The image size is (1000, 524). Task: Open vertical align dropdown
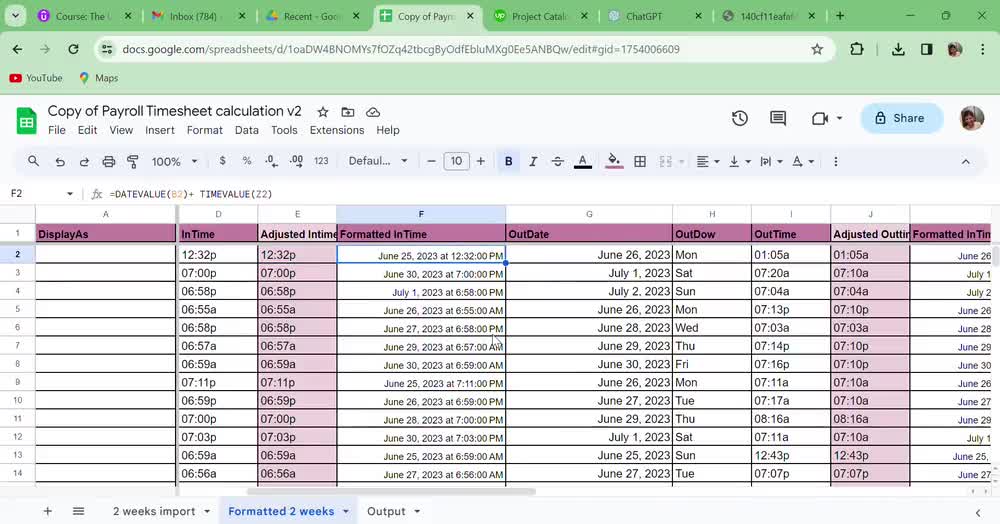coord(739,161)
